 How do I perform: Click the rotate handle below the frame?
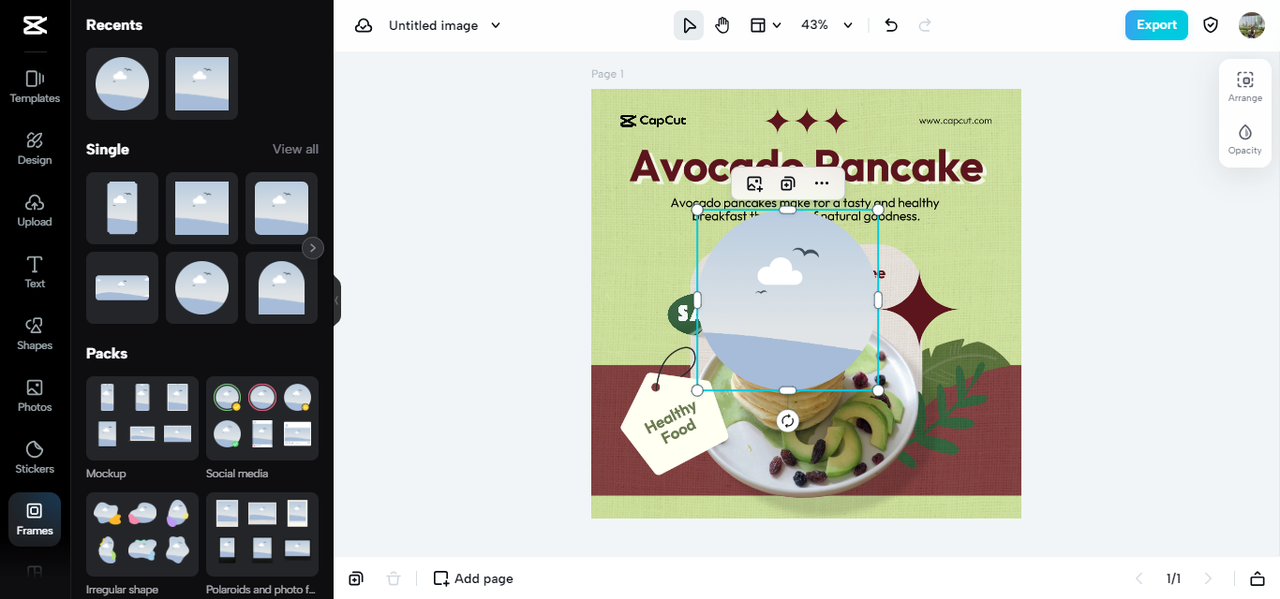788,421
